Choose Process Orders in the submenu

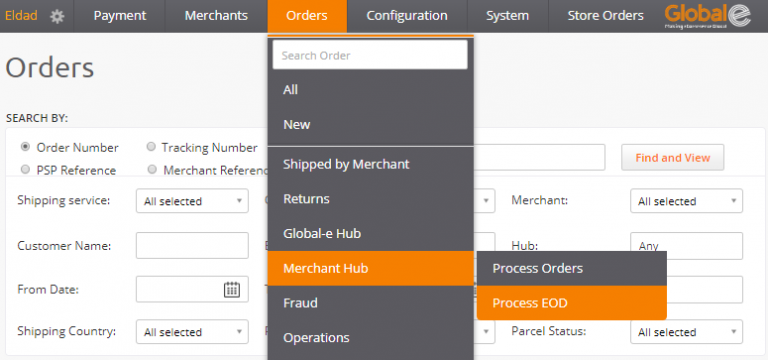point(572,268)
